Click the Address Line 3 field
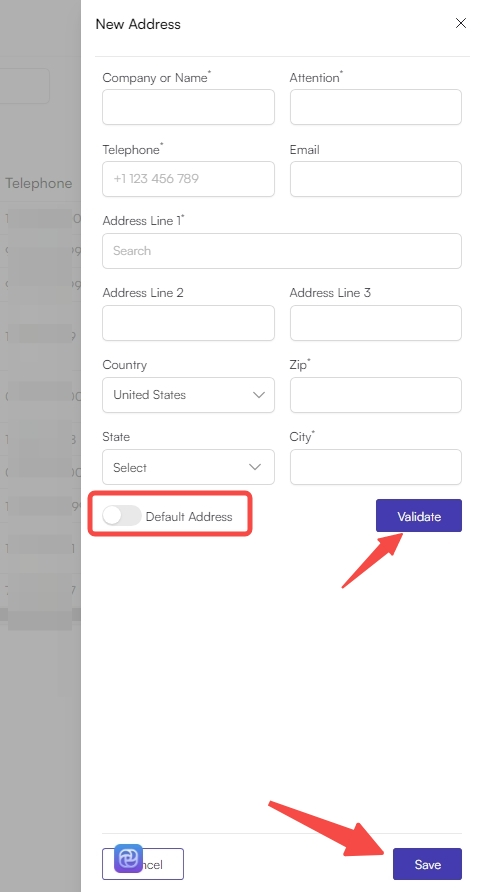The image size is (483, 892). pos(375,323)
